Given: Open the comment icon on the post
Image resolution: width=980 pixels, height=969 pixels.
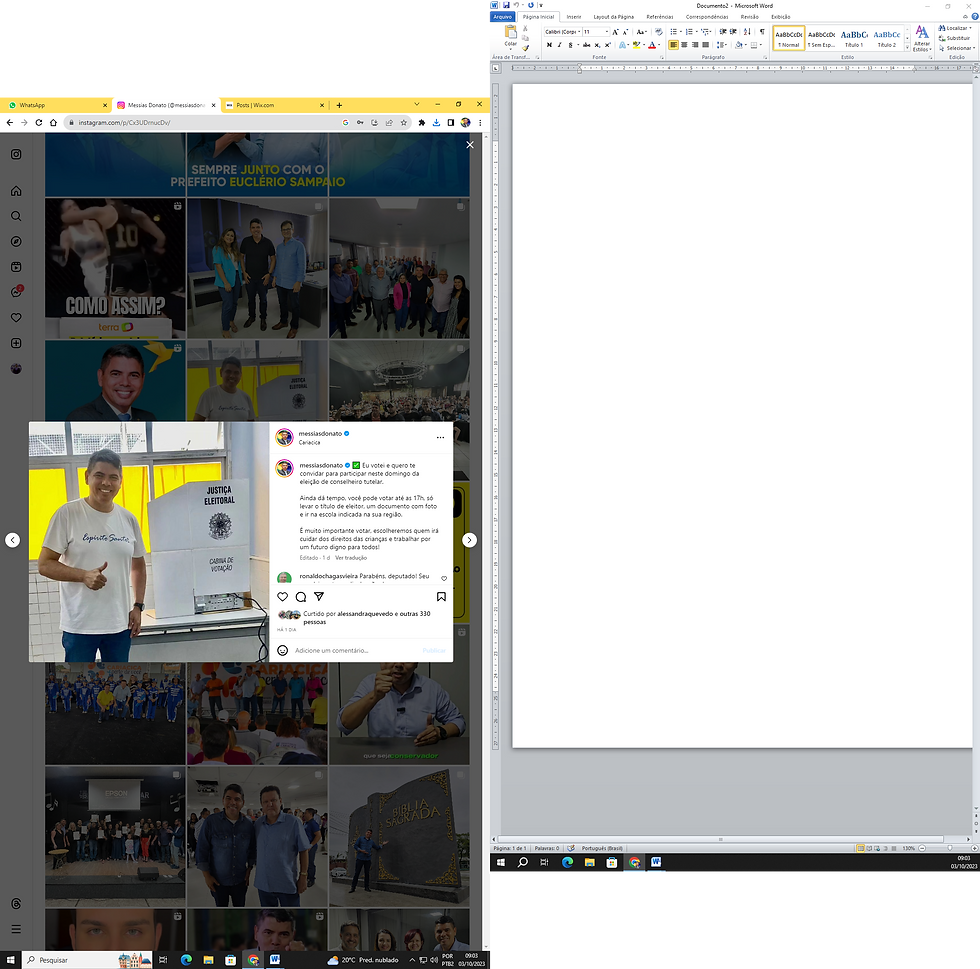Looking at the screenshot, I should coord(301,596).
